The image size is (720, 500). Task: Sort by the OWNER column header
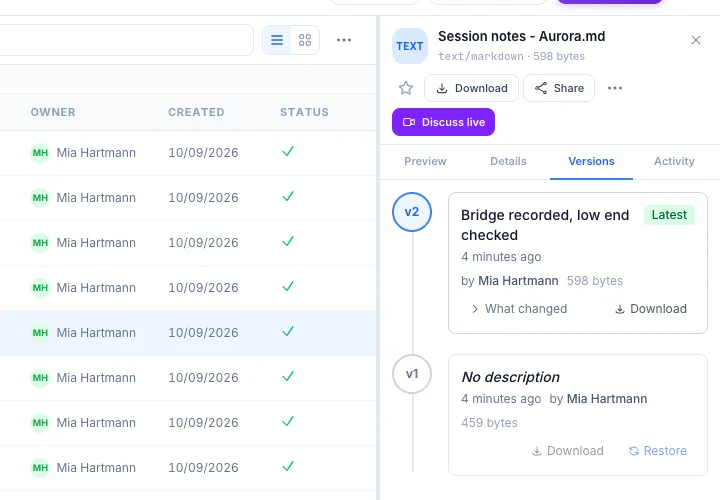click(53, 112)
